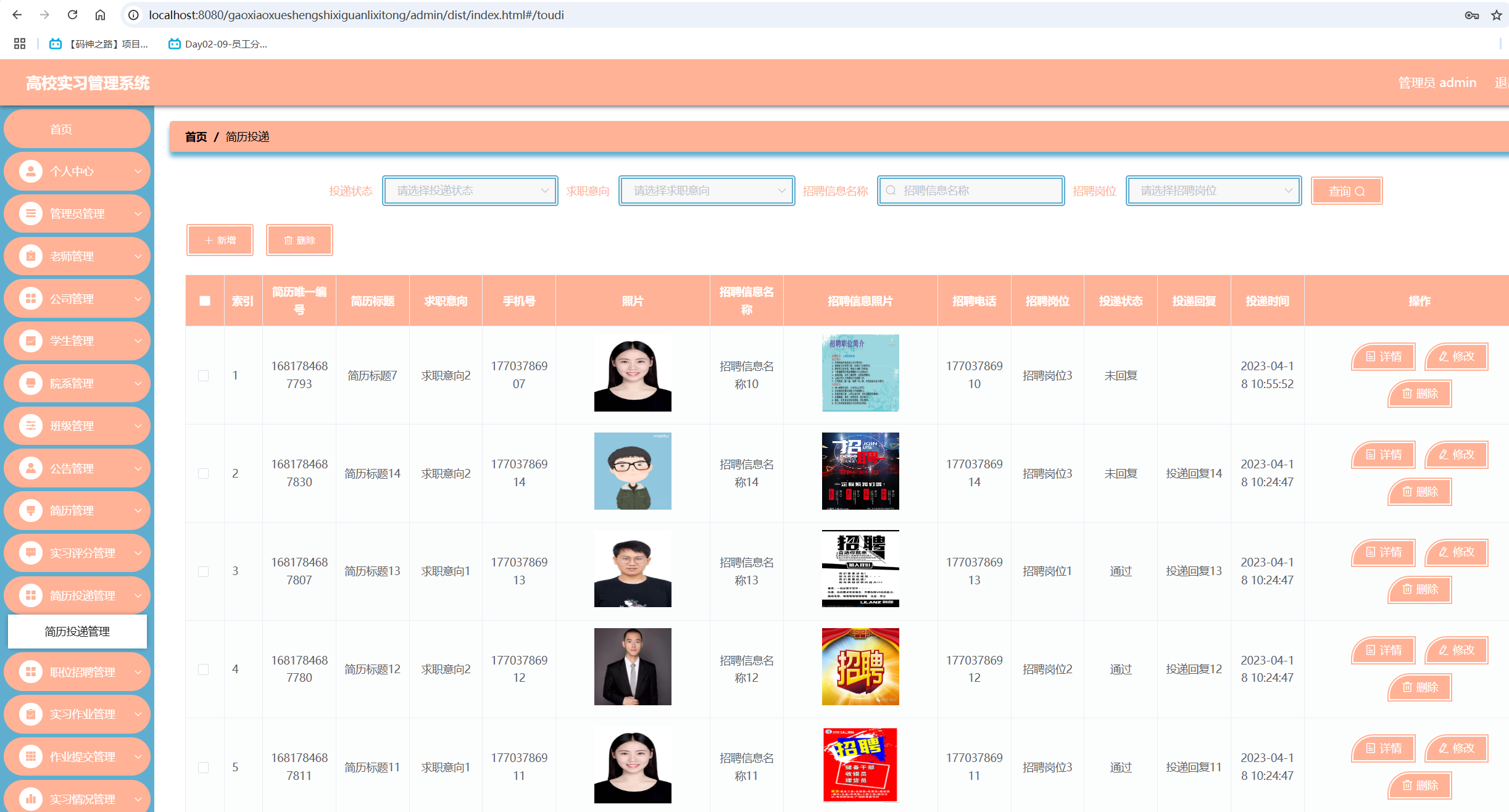Reload the page with the refresh icon
1509x812 pixels.
pyautogui.click(x=72, y=15)
